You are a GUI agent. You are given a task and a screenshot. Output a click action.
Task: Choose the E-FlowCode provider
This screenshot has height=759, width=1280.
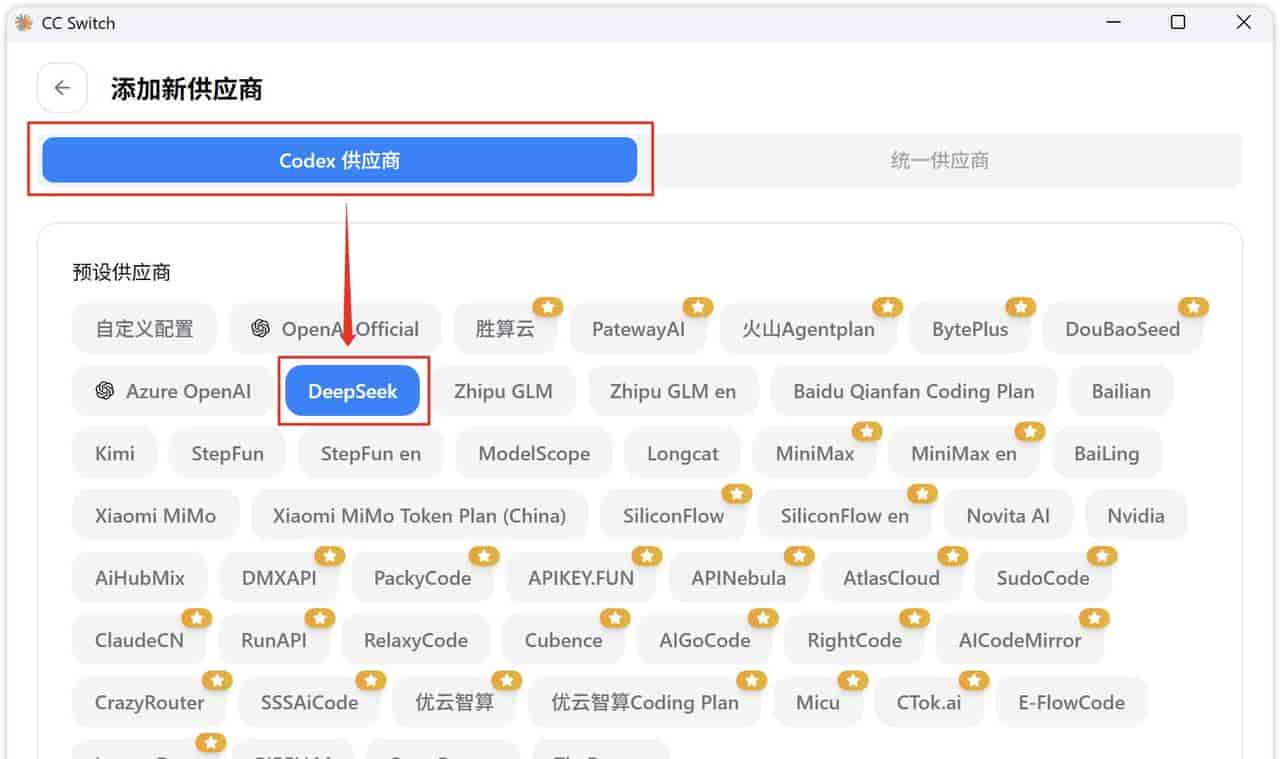(1071, 702)
